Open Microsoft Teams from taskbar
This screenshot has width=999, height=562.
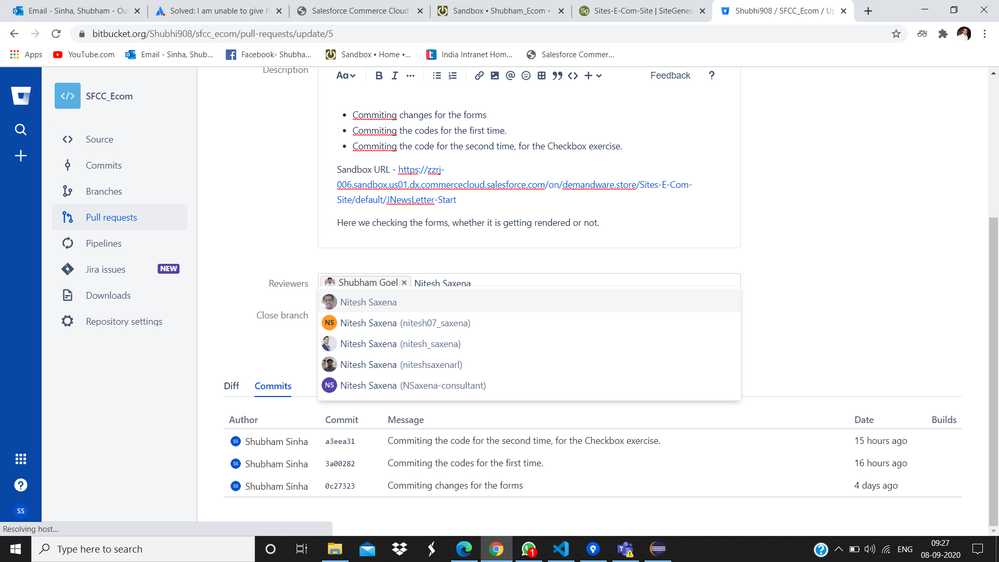pos(625,549)
